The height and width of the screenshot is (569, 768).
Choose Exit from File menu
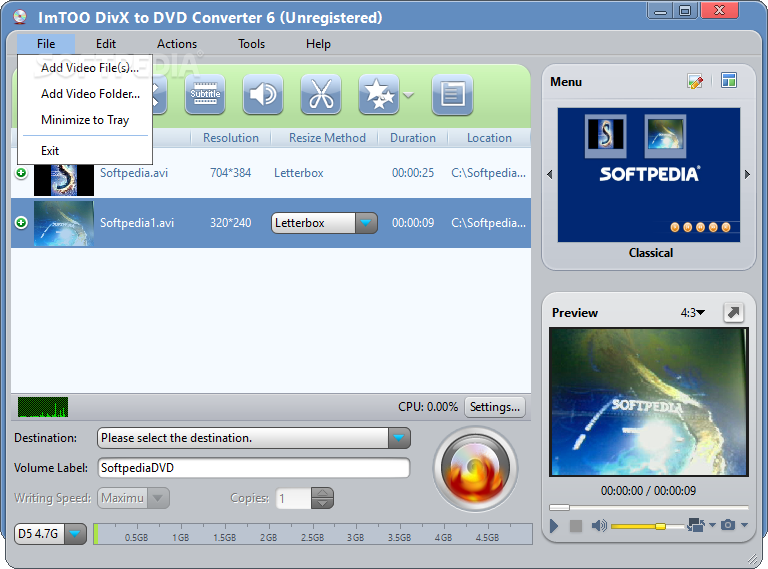click(x=85, y=150)
